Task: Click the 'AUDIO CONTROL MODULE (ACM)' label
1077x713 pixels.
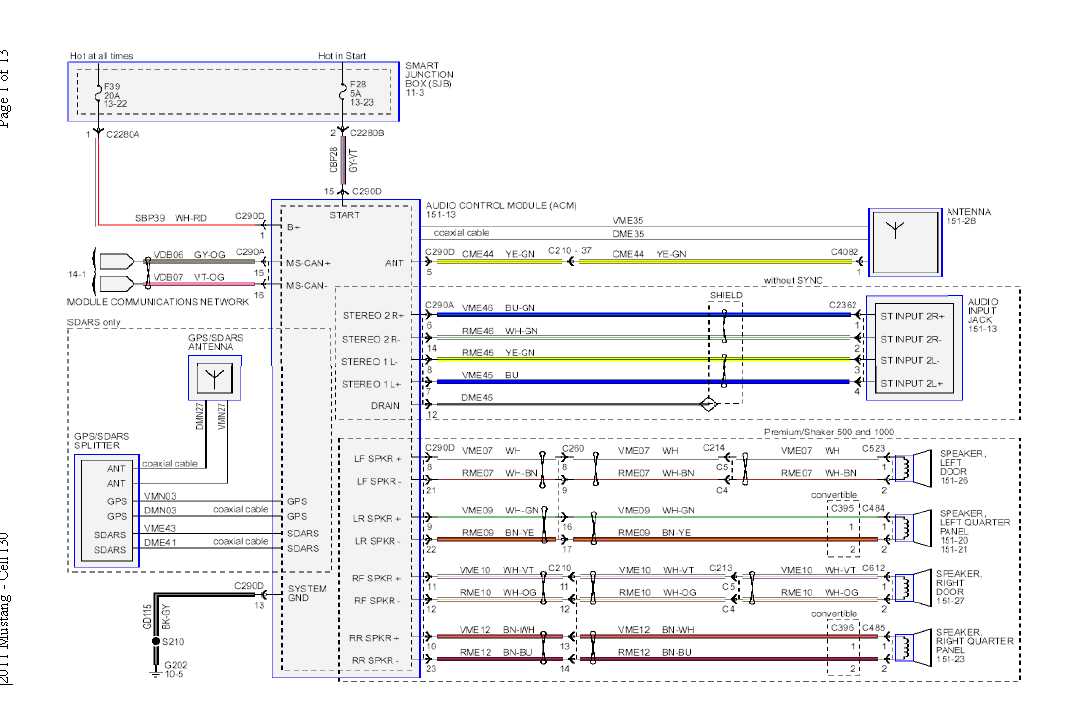Action: click(x=501, y=205)
